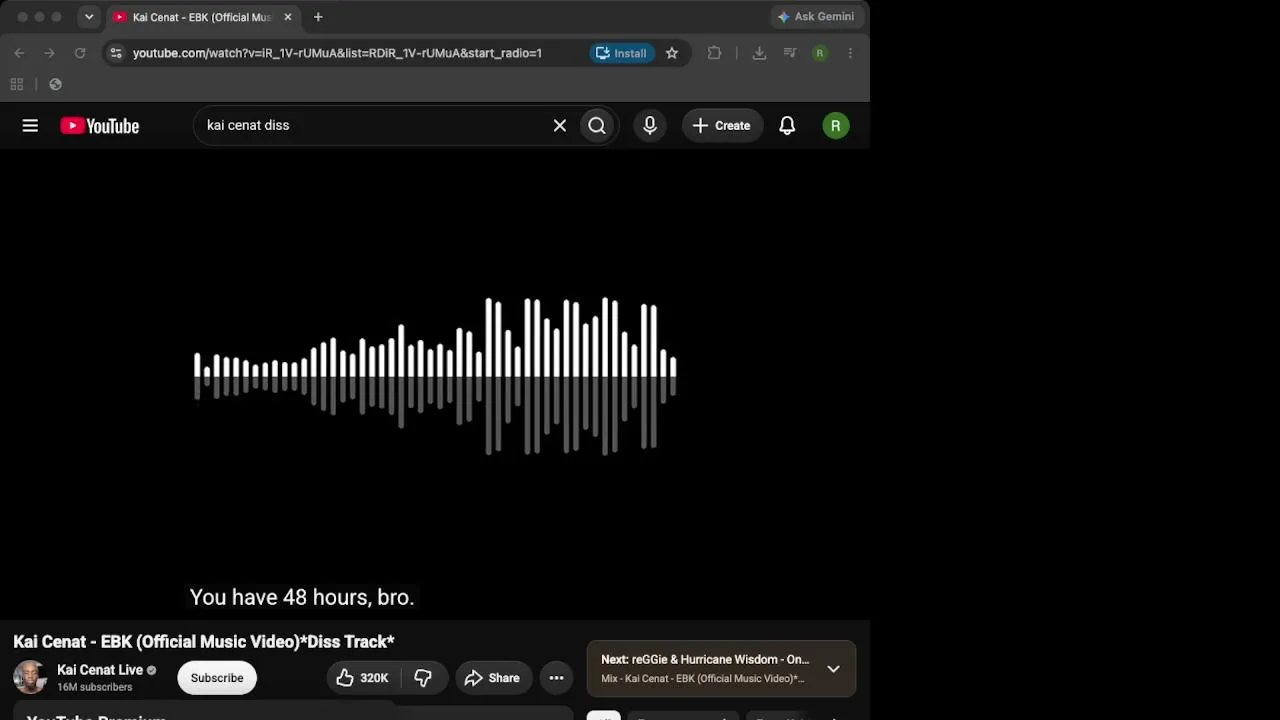Open the apps grid in bookmarks bar
This screenshot has height=720, width=1280.
click(17, 84)
